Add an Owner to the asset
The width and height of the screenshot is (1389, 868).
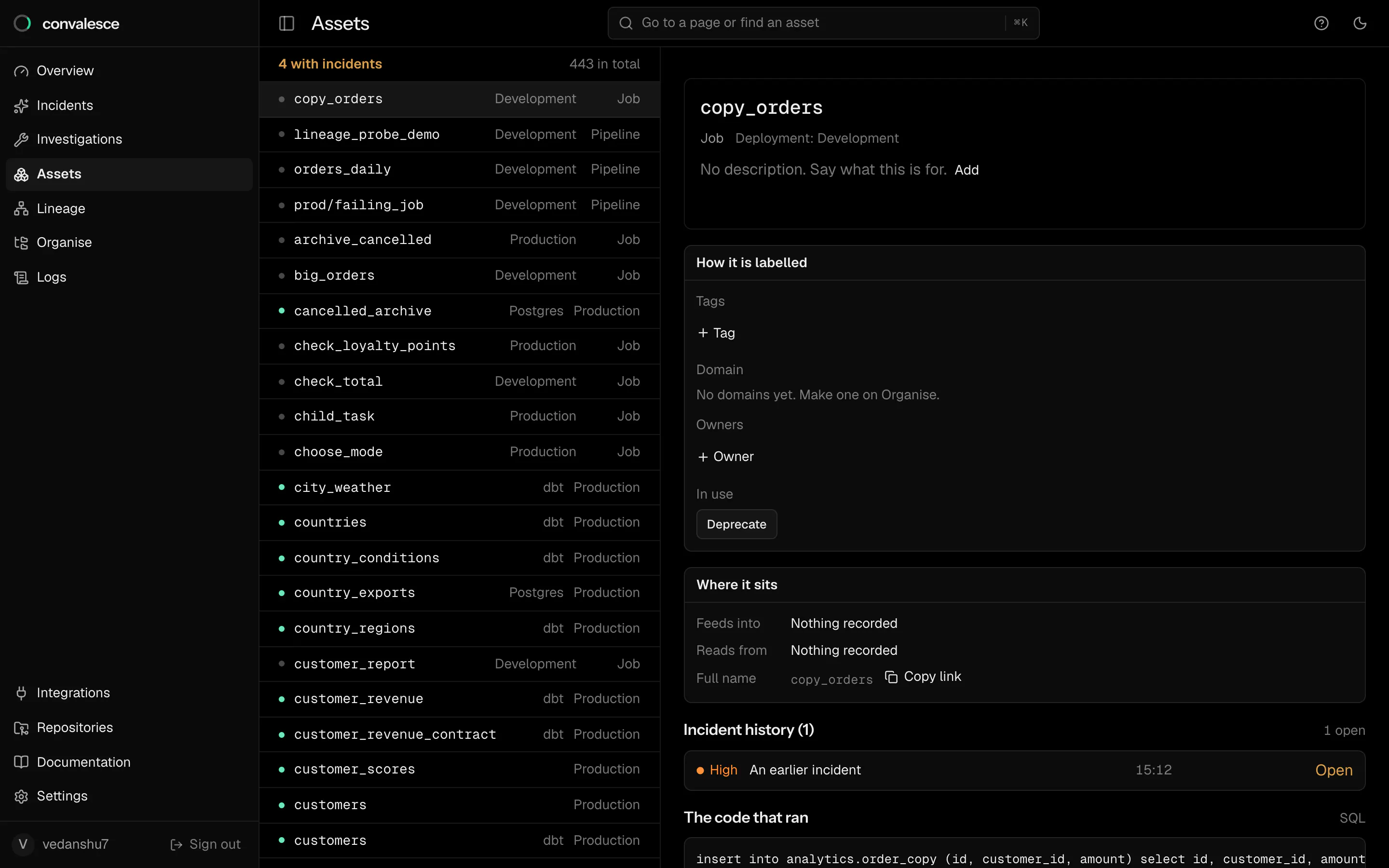pyautogui.click(x=725, y=457)
